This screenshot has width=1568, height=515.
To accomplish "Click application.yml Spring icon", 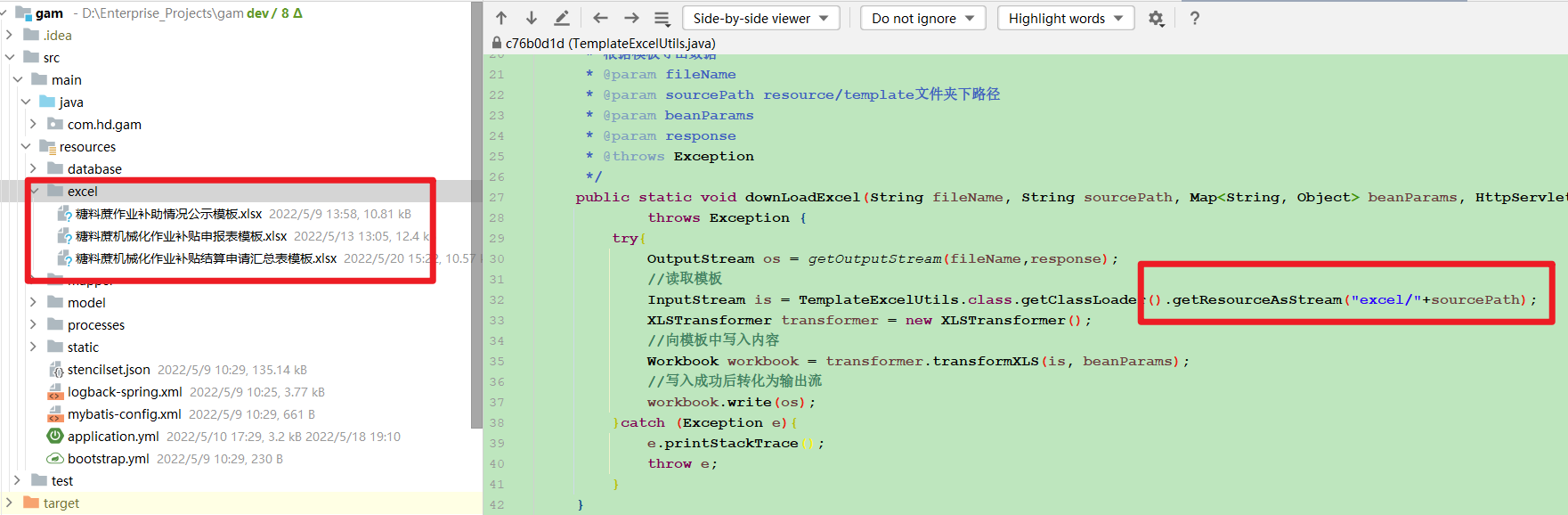I will pyautogui.click(x=54, y=436).
